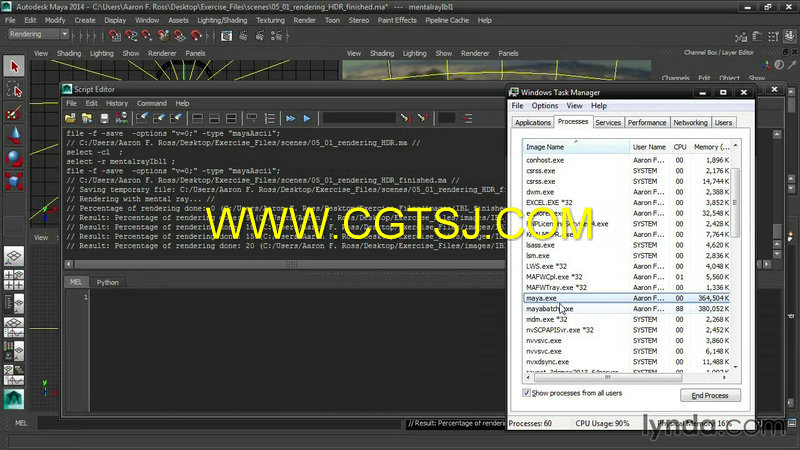Source script icon in Script Editor

tap(87, 118)
